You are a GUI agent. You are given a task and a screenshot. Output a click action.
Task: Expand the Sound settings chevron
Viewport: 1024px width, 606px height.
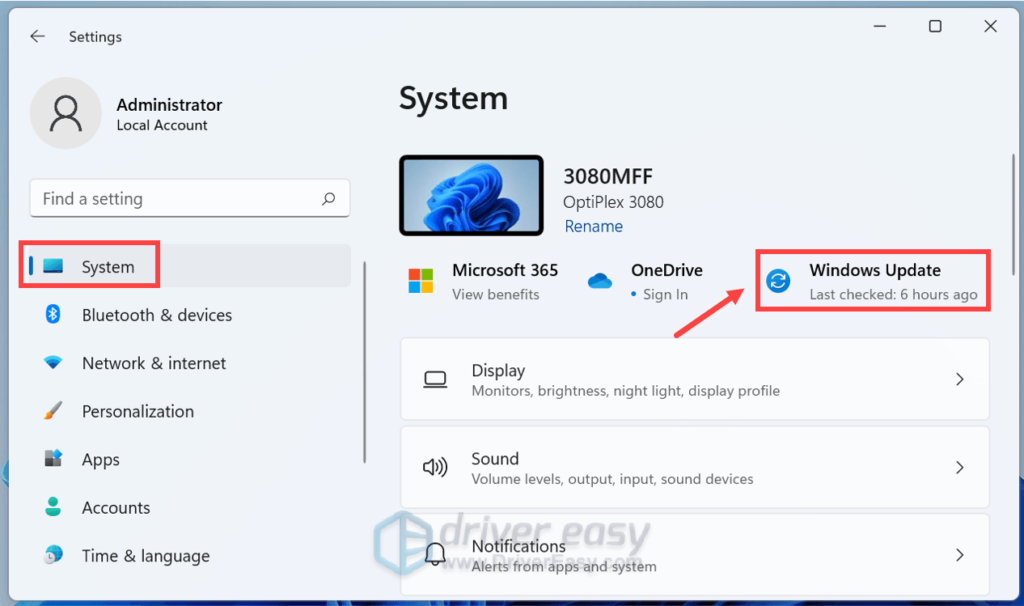coord(959,468)
